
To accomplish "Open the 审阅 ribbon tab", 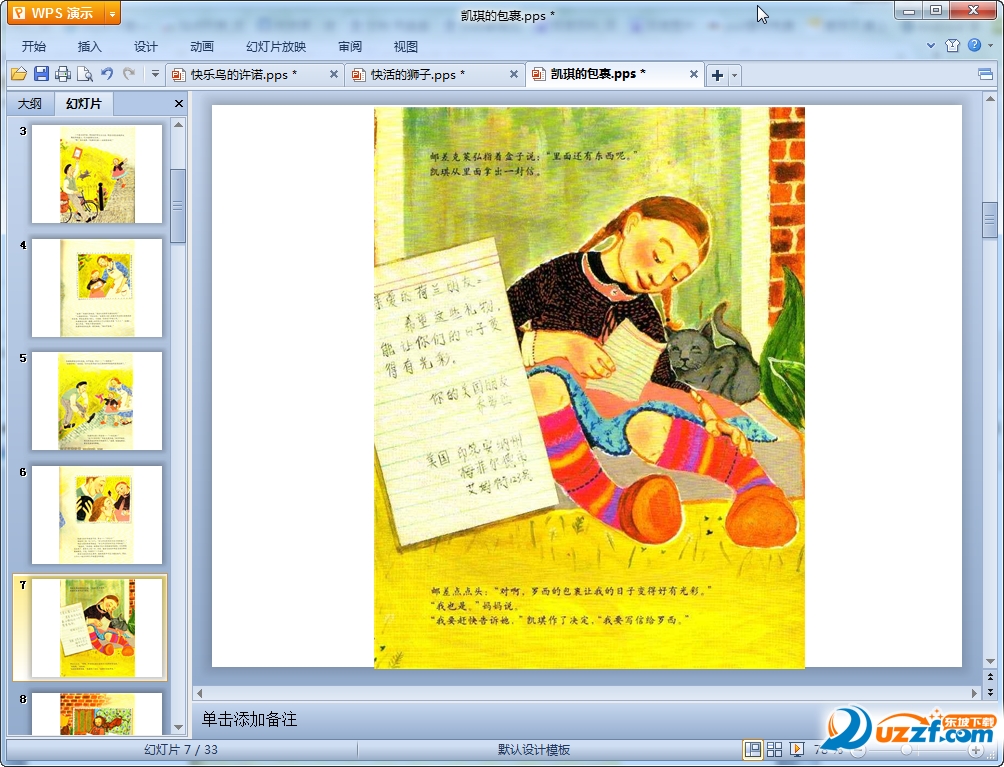I will [350, 46].
